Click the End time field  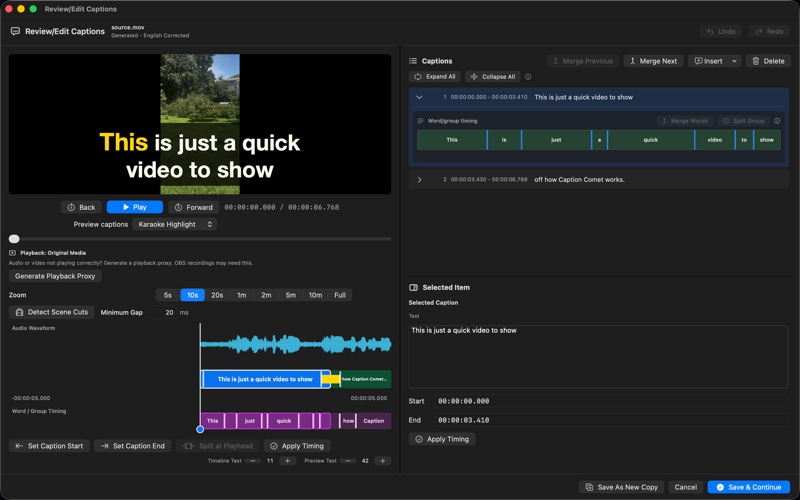pos(611,420)
